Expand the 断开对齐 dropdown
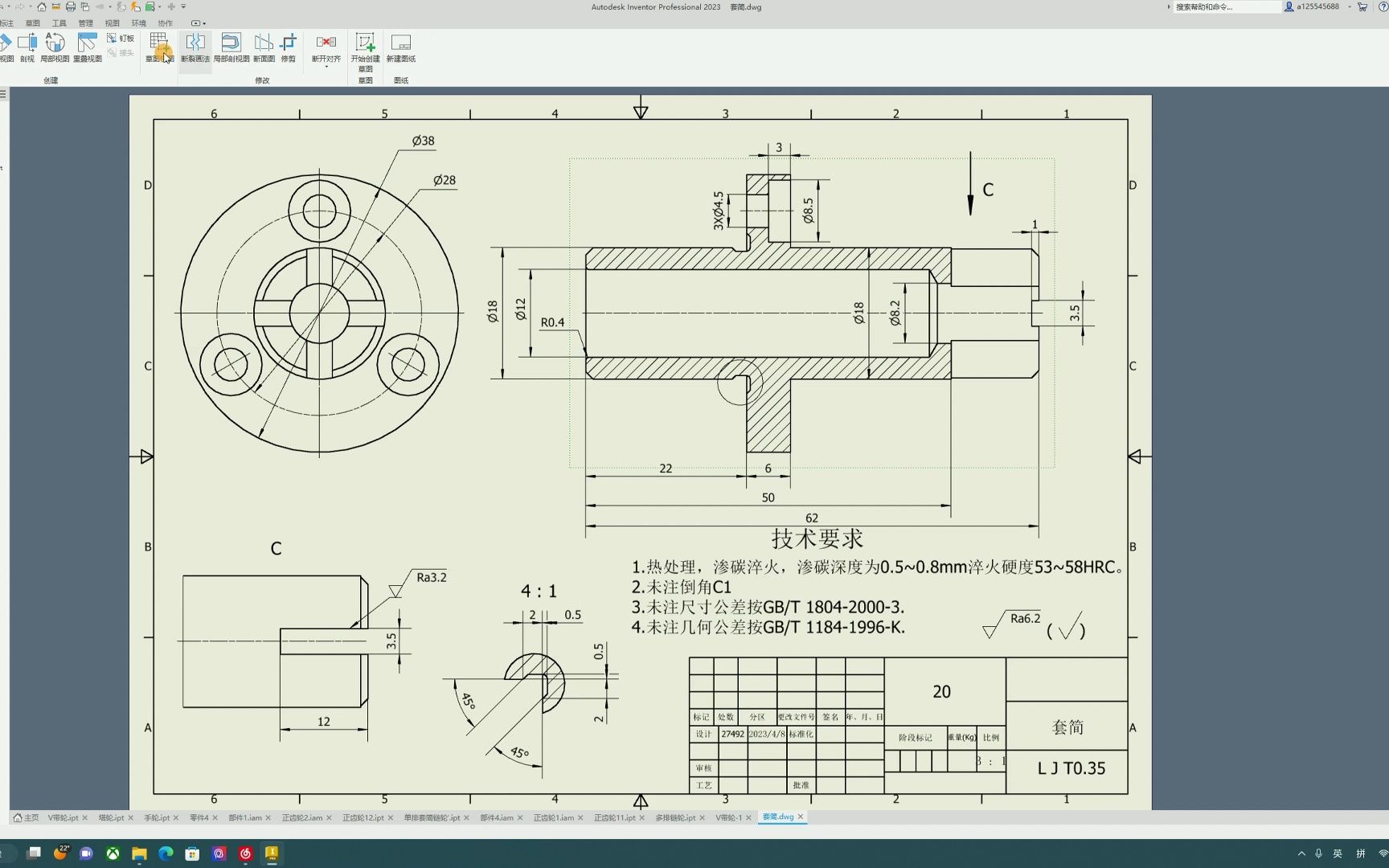The height and width of the screenshot is (868, 1389). coord(326,67)
